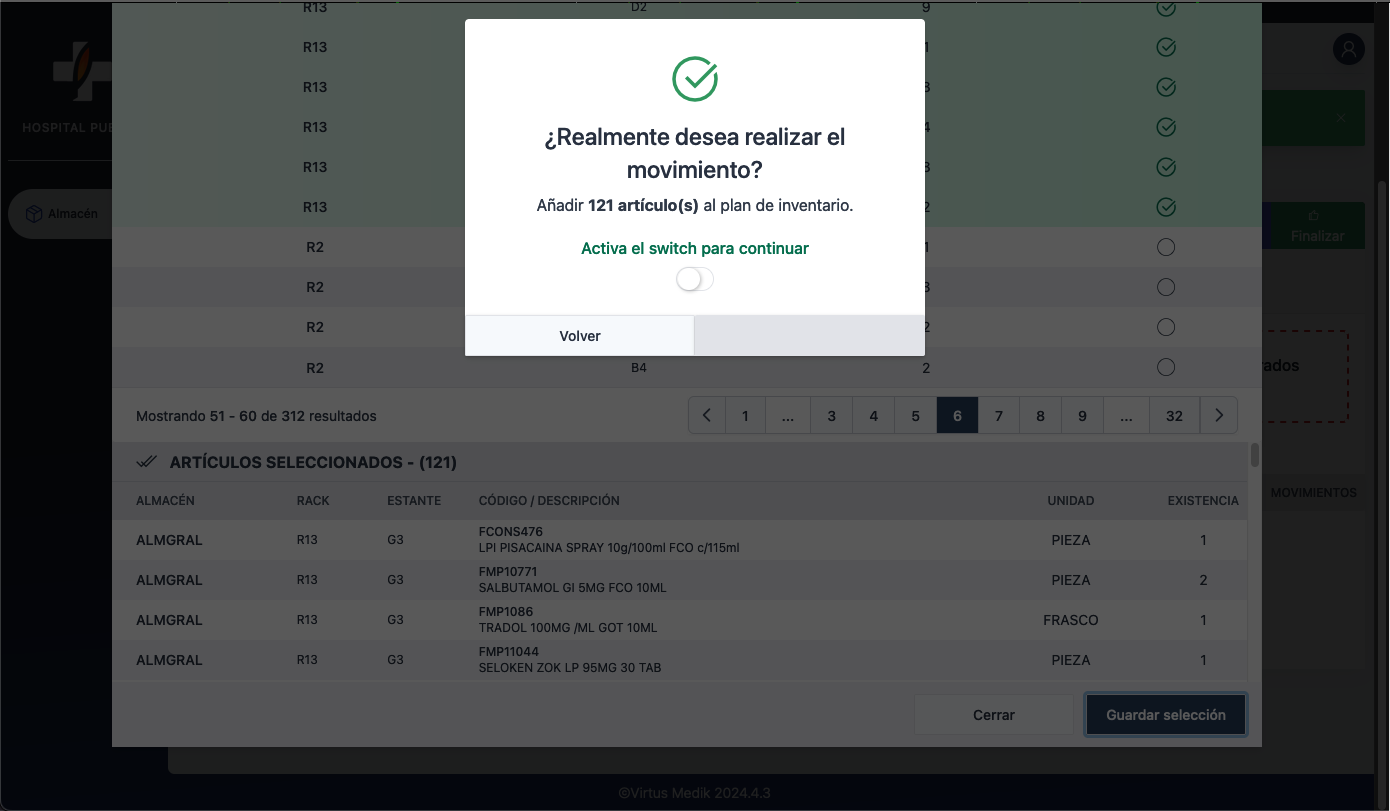
Task: Click the selected articles list scrollbar
Action: (1254, 456)
